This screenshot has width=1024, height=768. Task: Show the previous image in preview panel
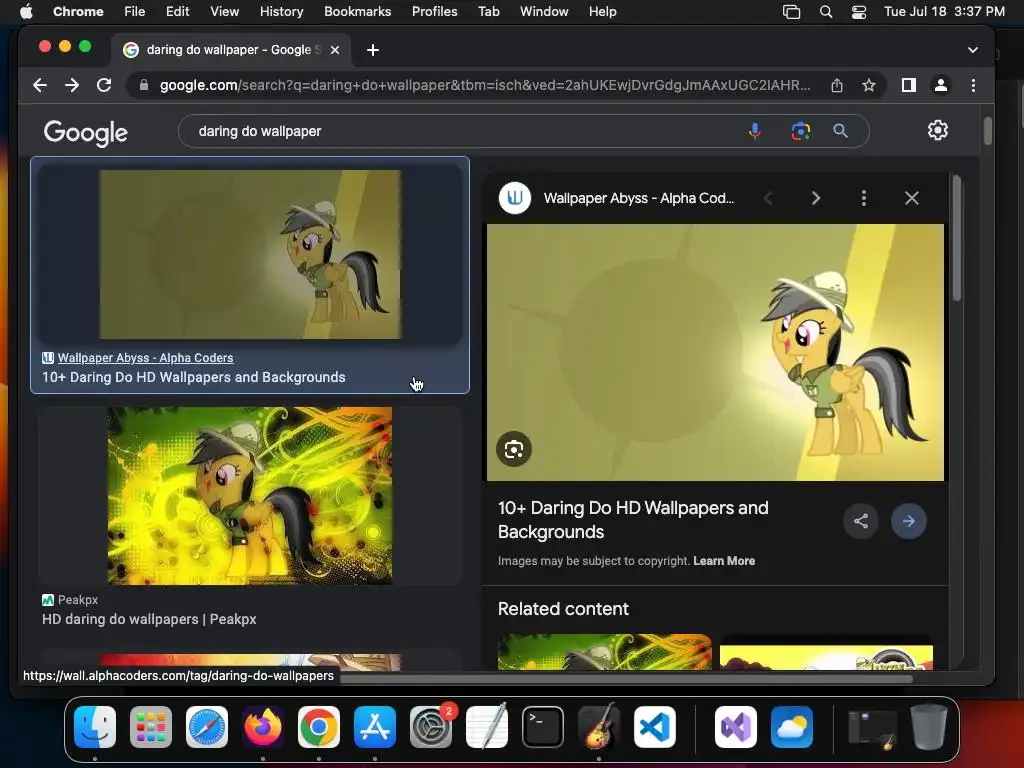click(x=768, y=199)
